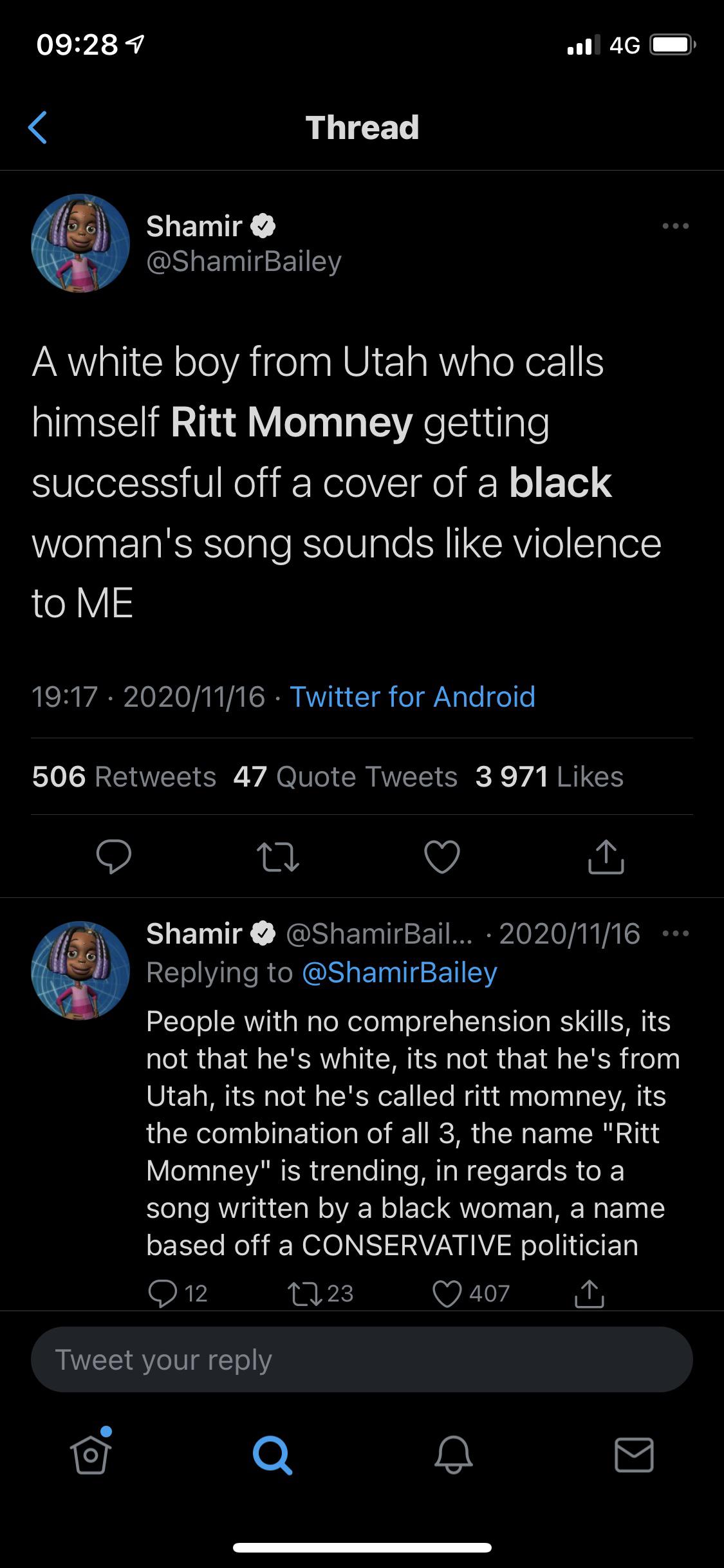Like the main tweet via heart icon
Viewport: 724px width, 1568px height.
pyautogui.click(x=441, y=856)
